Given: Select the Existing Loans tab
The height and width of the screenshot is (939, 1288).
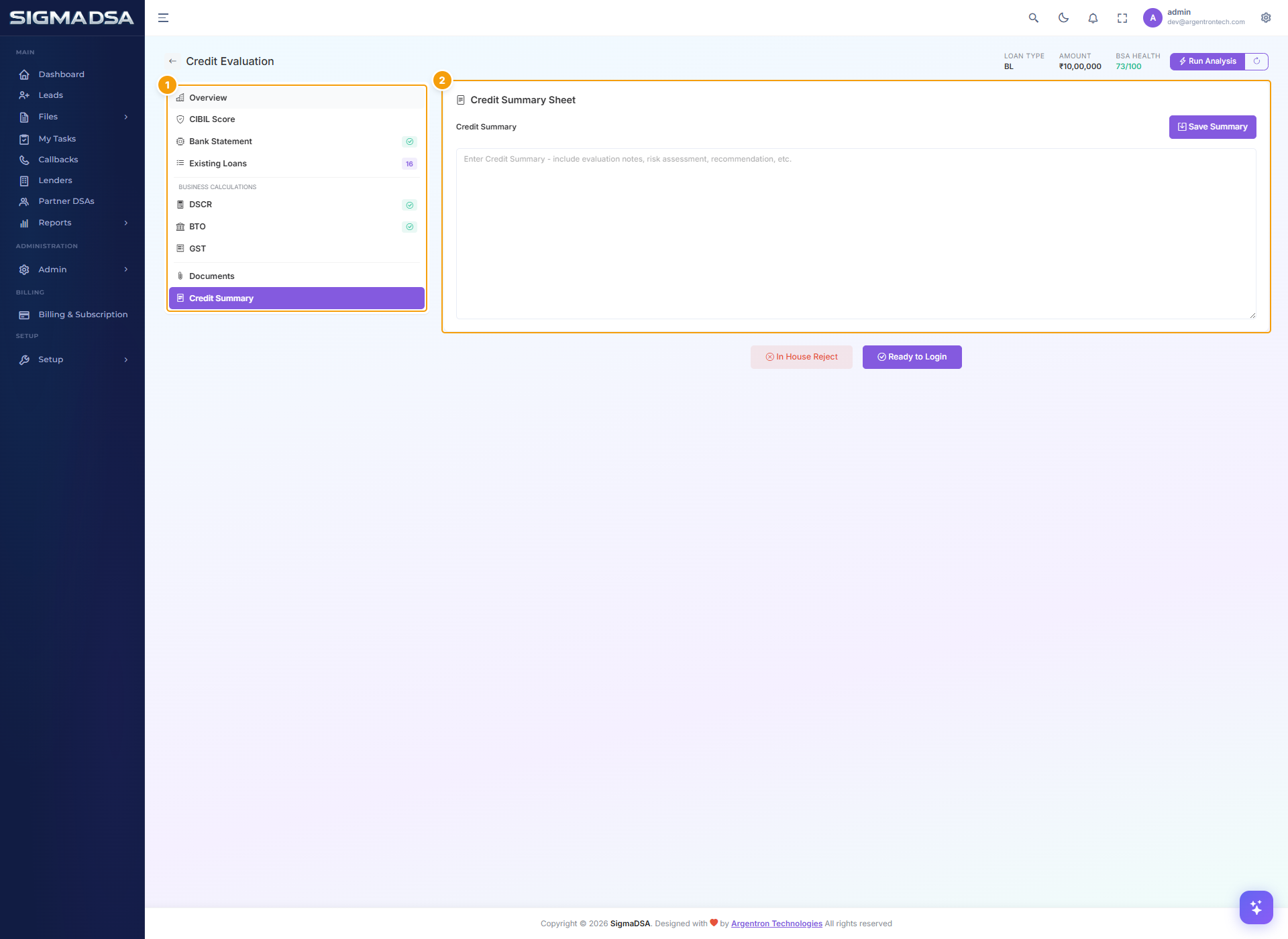Looking at the screenshot, I should pyautogui.click(x=297, y=164).
